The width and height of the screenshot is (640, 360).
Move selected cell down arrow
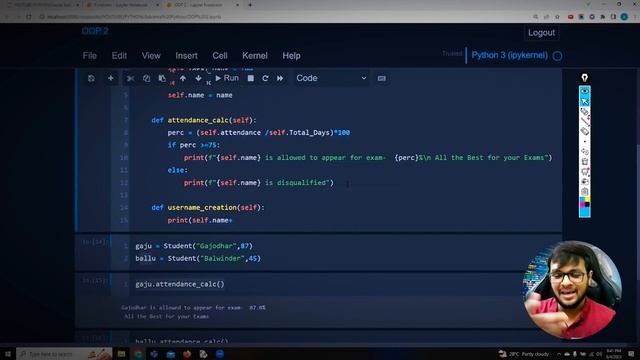point(198,78)
